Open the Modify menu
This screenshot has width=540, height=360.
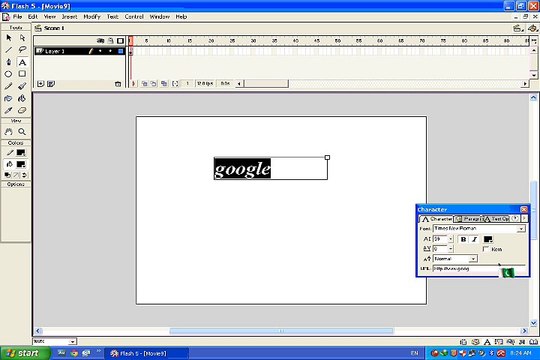(92, 17)
